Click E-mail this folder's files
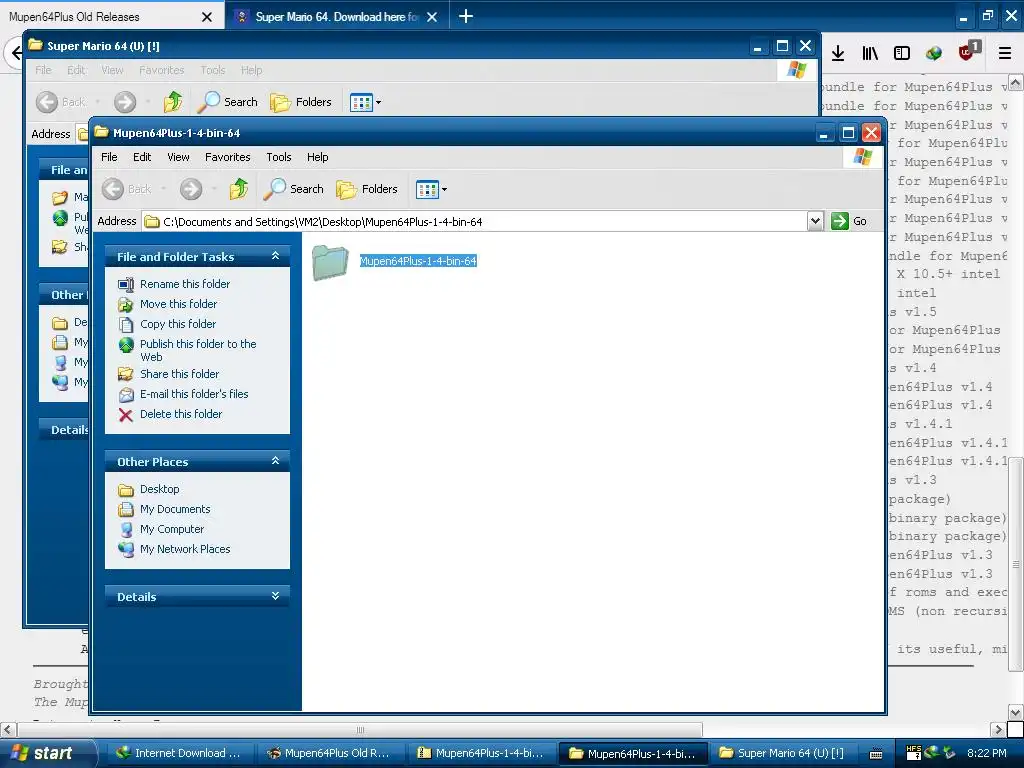1024x768 pixels. tap(194, 394)
